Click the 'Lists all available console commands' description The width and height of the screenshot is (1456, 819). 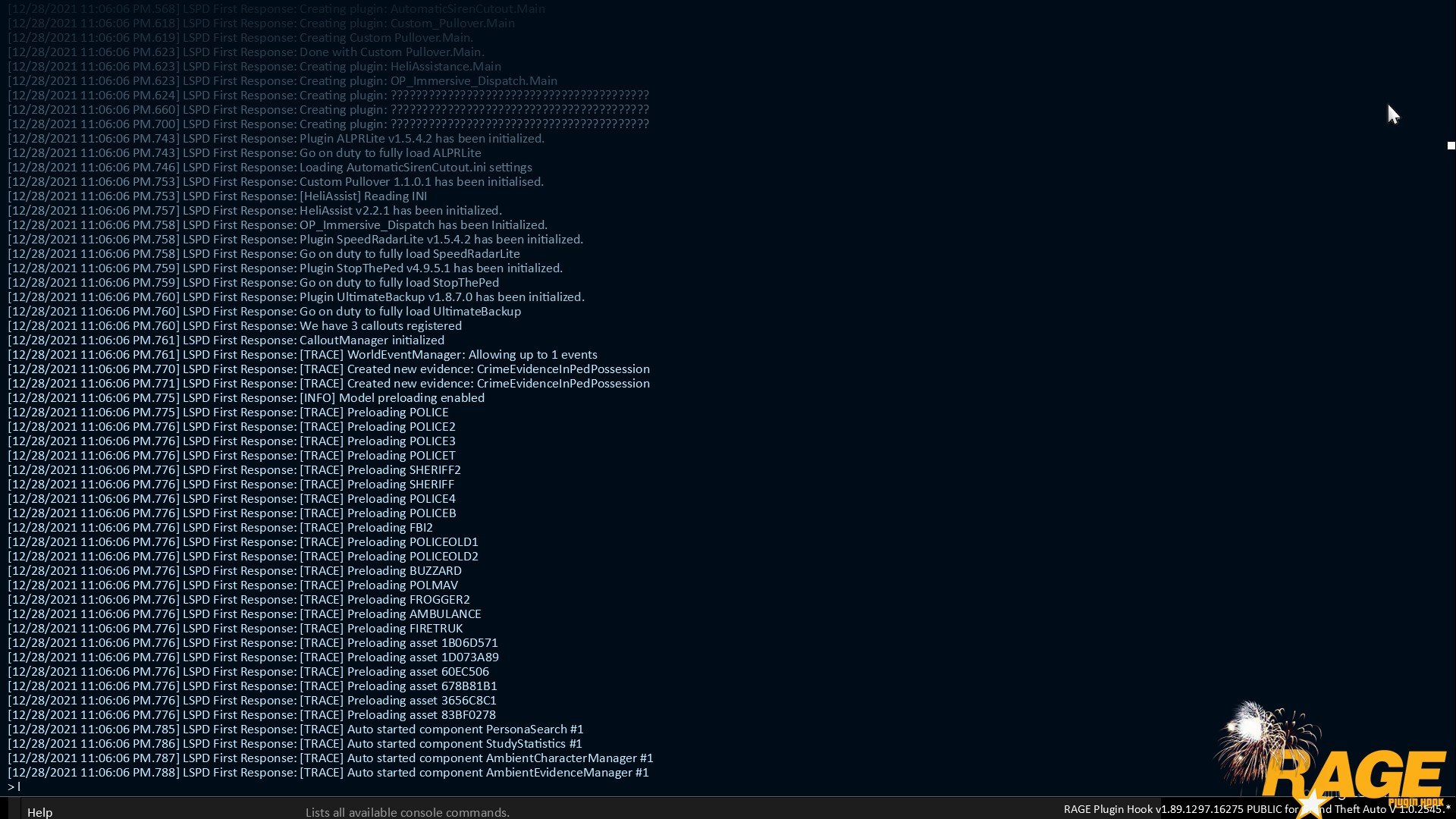(x=407, y=812)
